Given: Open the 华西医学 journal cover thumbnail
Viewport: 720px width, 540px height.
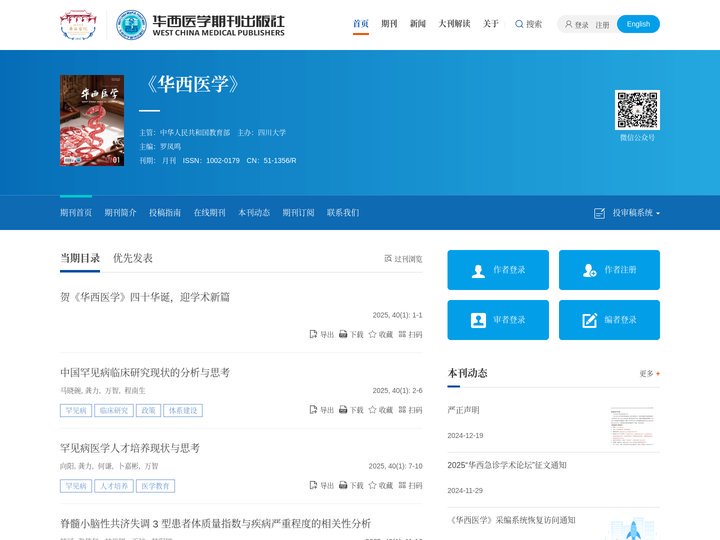Looking at the screenshot, I should click(x=92, y=120).
